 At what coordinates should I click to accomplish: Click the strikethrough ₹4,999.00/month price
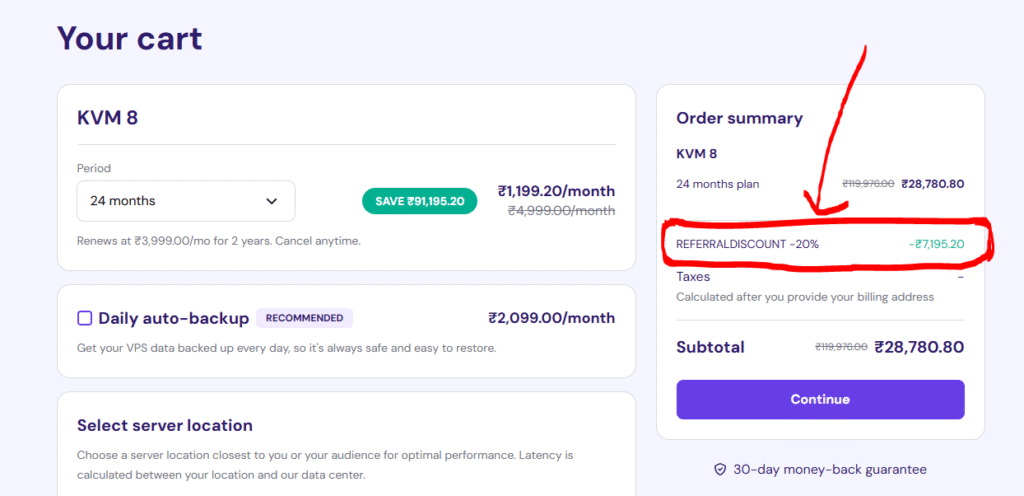[561, 211]
